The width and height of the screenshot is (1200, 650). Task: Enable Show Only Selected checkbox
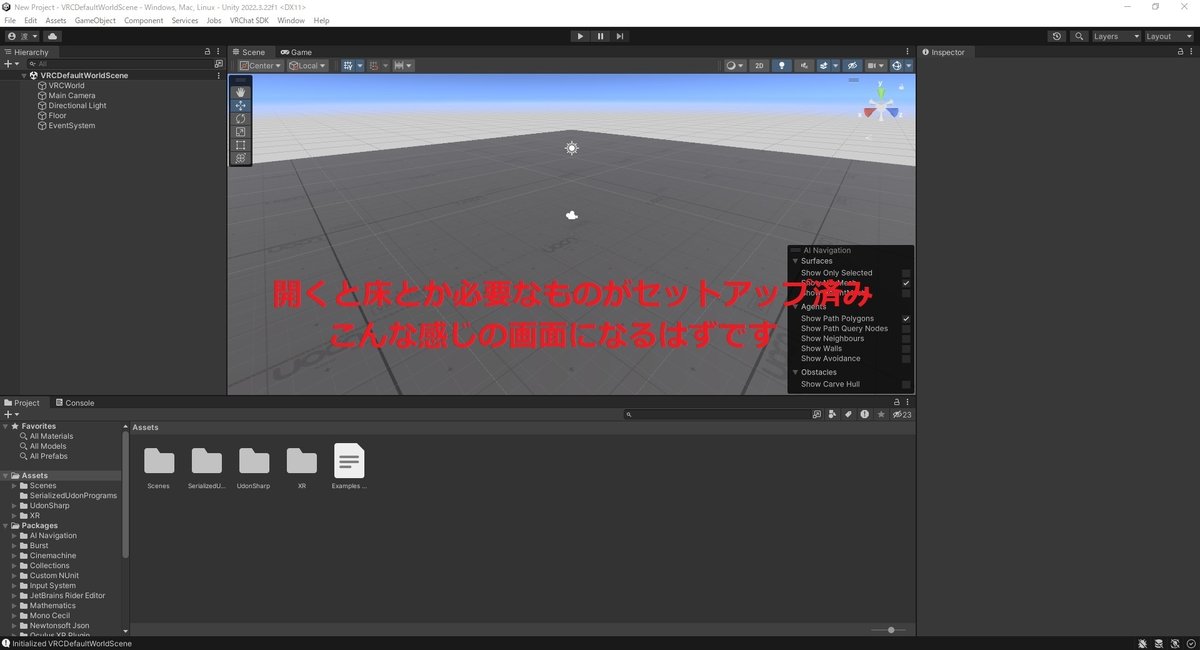[906, 273]
